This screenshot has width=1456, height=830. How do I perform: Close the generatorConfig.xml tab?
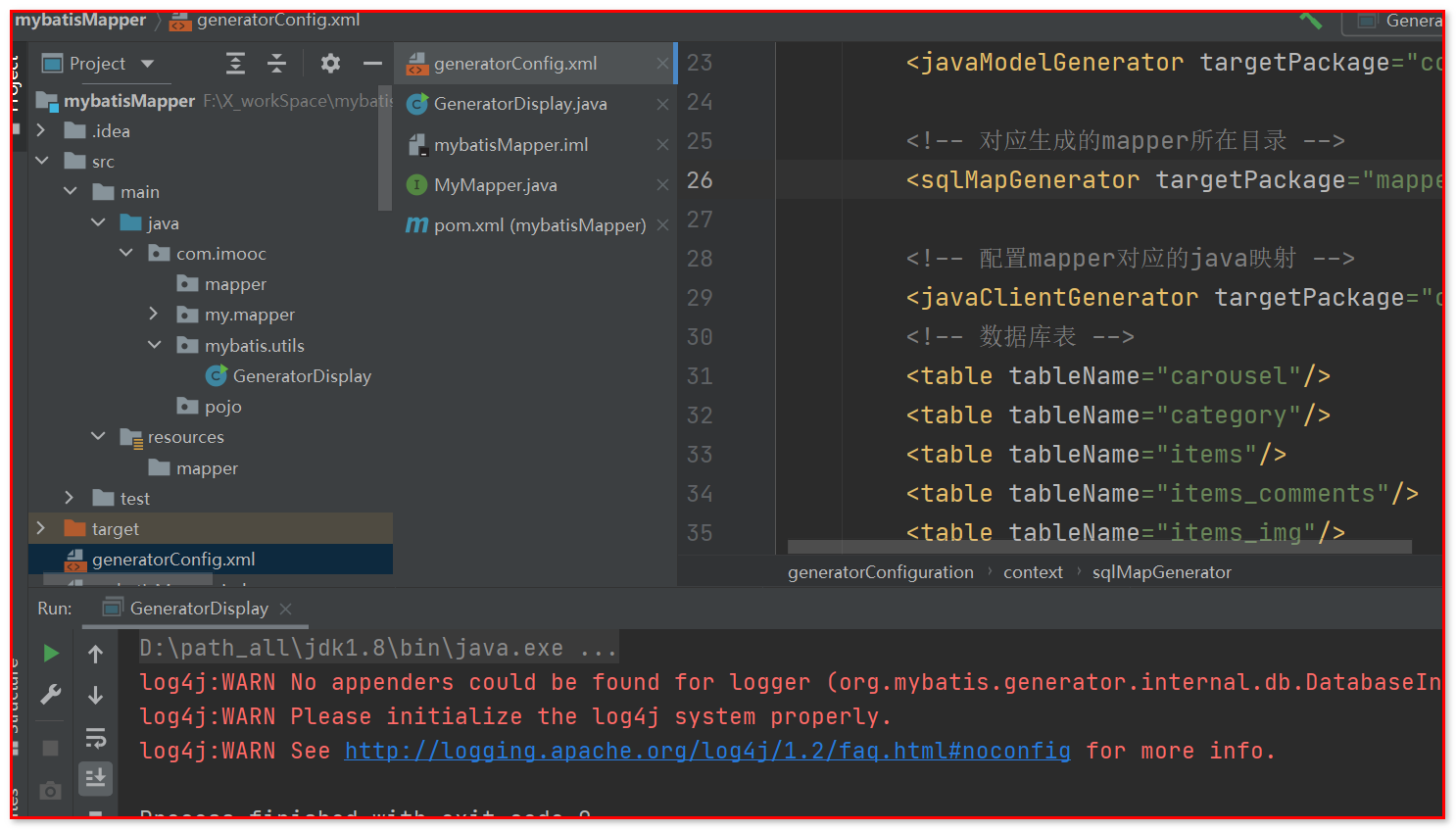point(662,64)
